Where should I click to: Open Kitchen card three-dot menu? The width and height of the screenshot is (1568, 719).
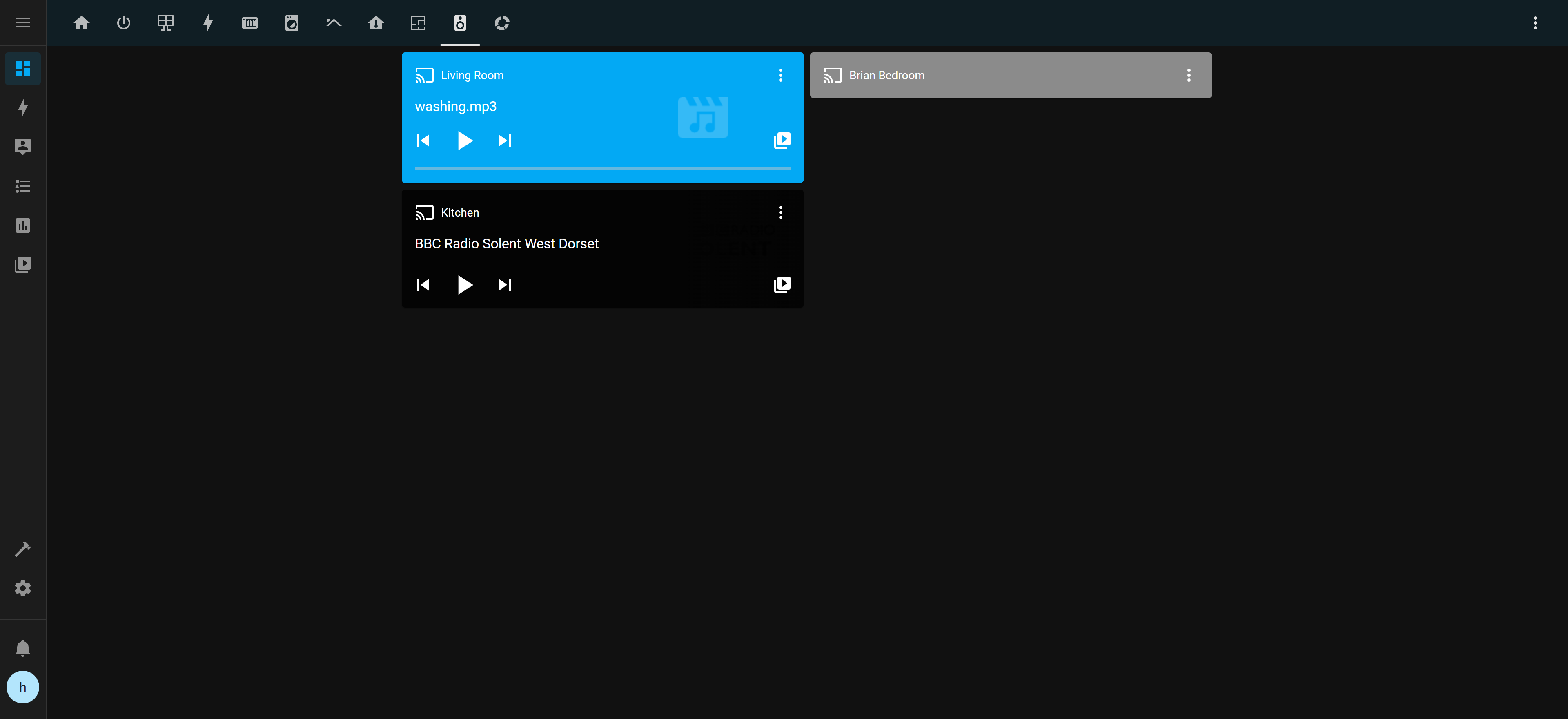(x=780, y=212)
